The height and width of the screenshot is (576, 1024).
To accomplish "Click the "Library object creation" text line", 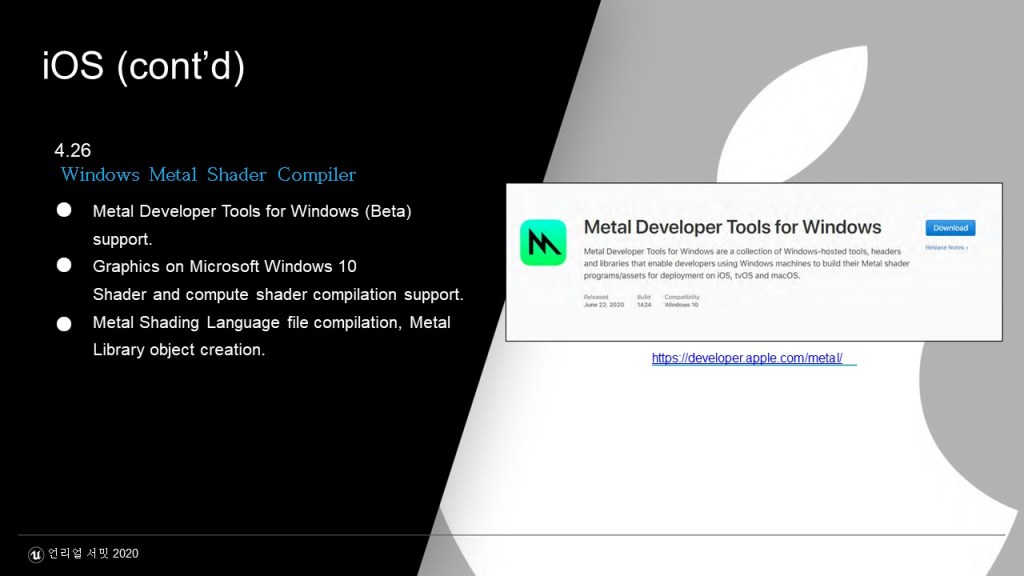I will click(x=179, y=350).
